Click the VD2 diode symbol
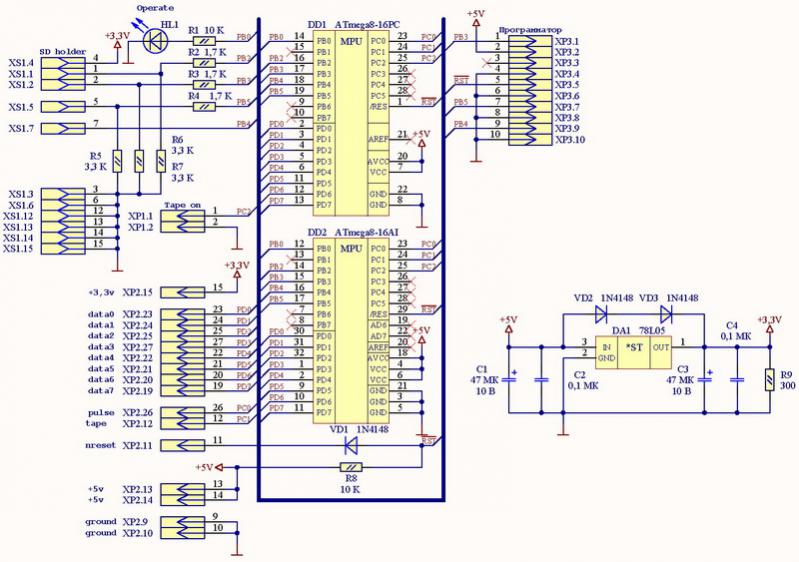This screenshot has height=562, width=799. tap(601, 312)
